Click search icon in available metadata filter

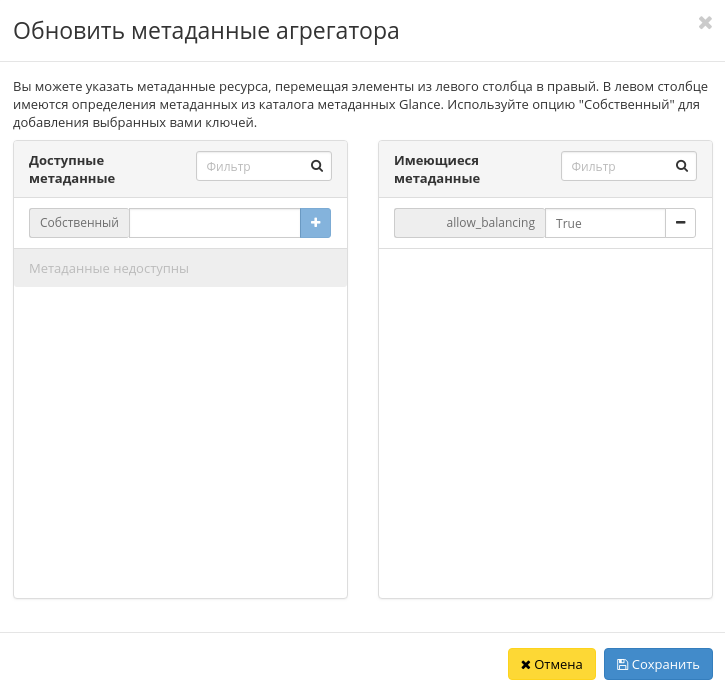point(317,167)
